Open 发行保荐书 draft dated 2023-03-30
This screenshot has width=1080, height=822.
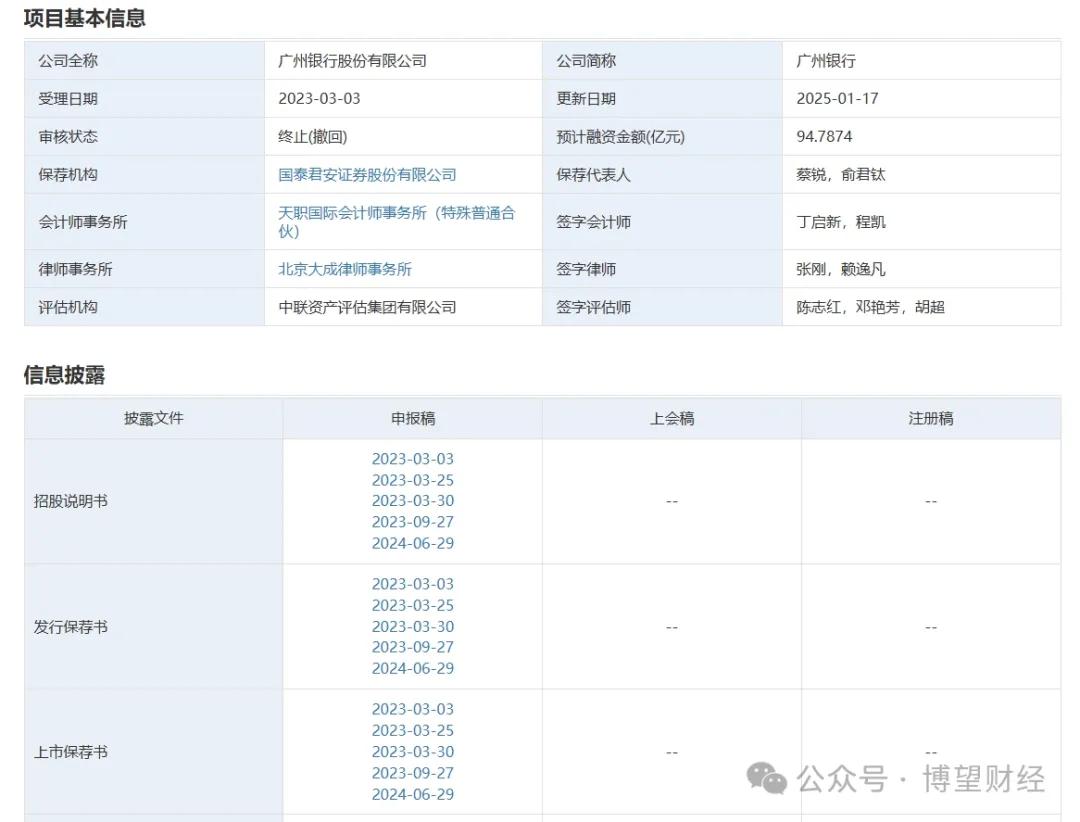(413, 627)
